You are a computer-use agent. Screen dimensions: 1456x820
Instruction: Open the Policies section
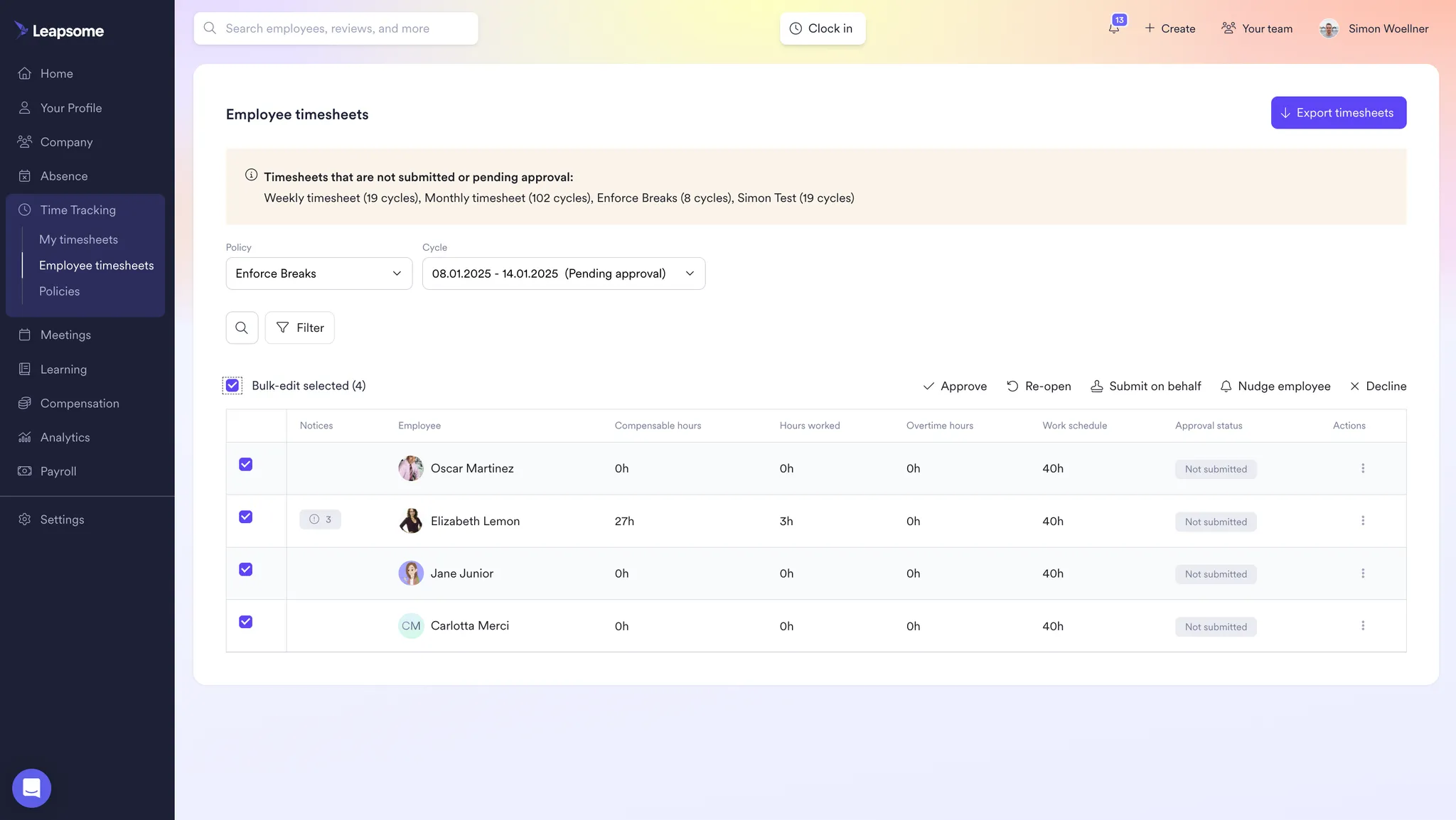pyautogui.click(x=60, y=291)
